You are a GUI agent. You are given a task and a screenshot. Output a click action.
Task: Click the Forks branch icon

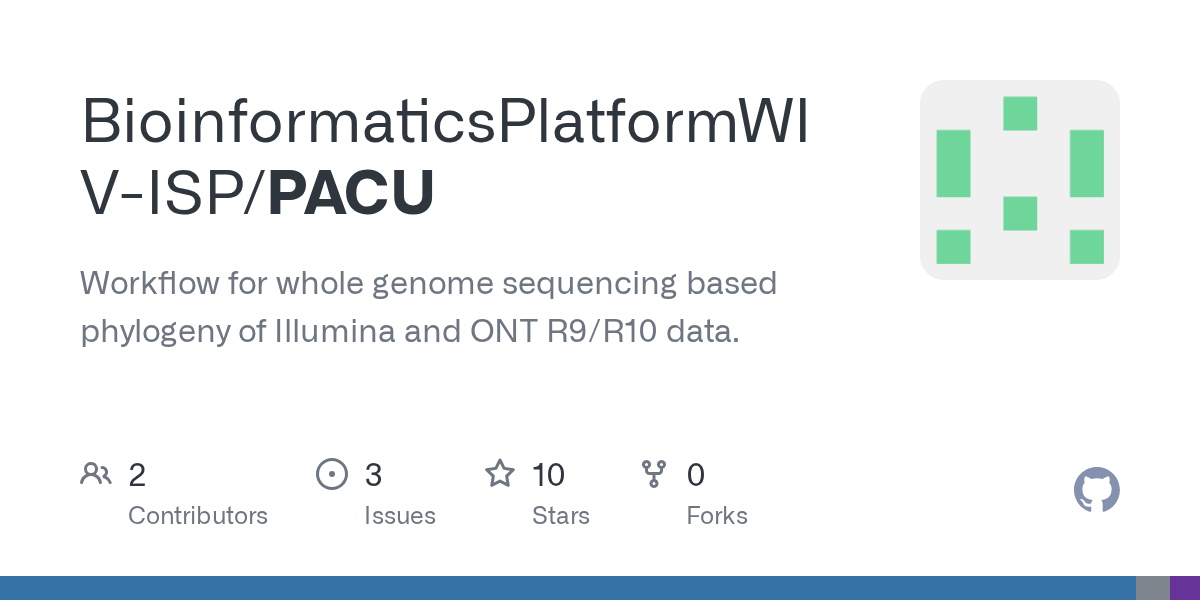pyautogui.click(x=654, y=474)
